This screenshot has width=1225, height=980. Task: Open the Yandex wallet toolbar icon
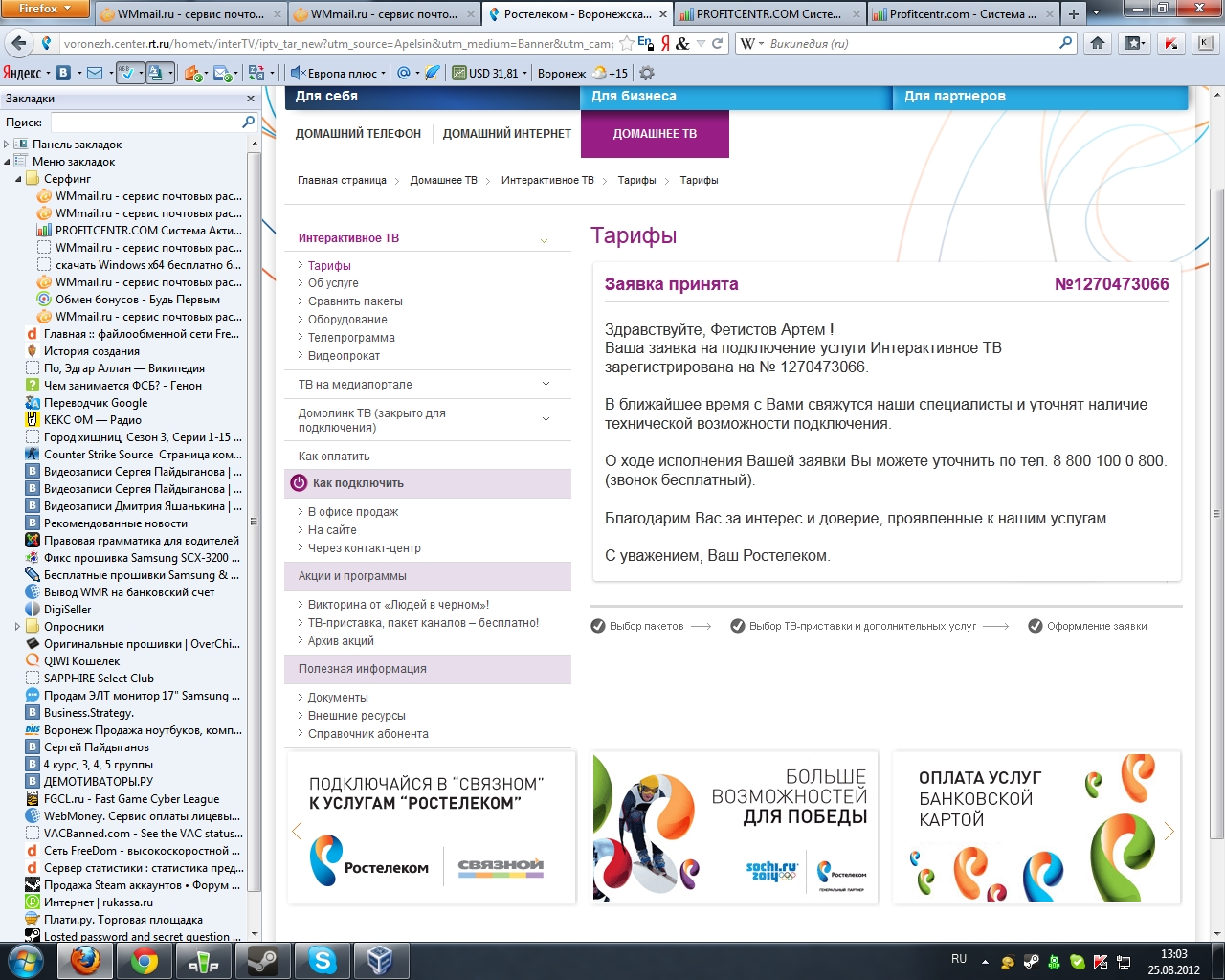195,73
